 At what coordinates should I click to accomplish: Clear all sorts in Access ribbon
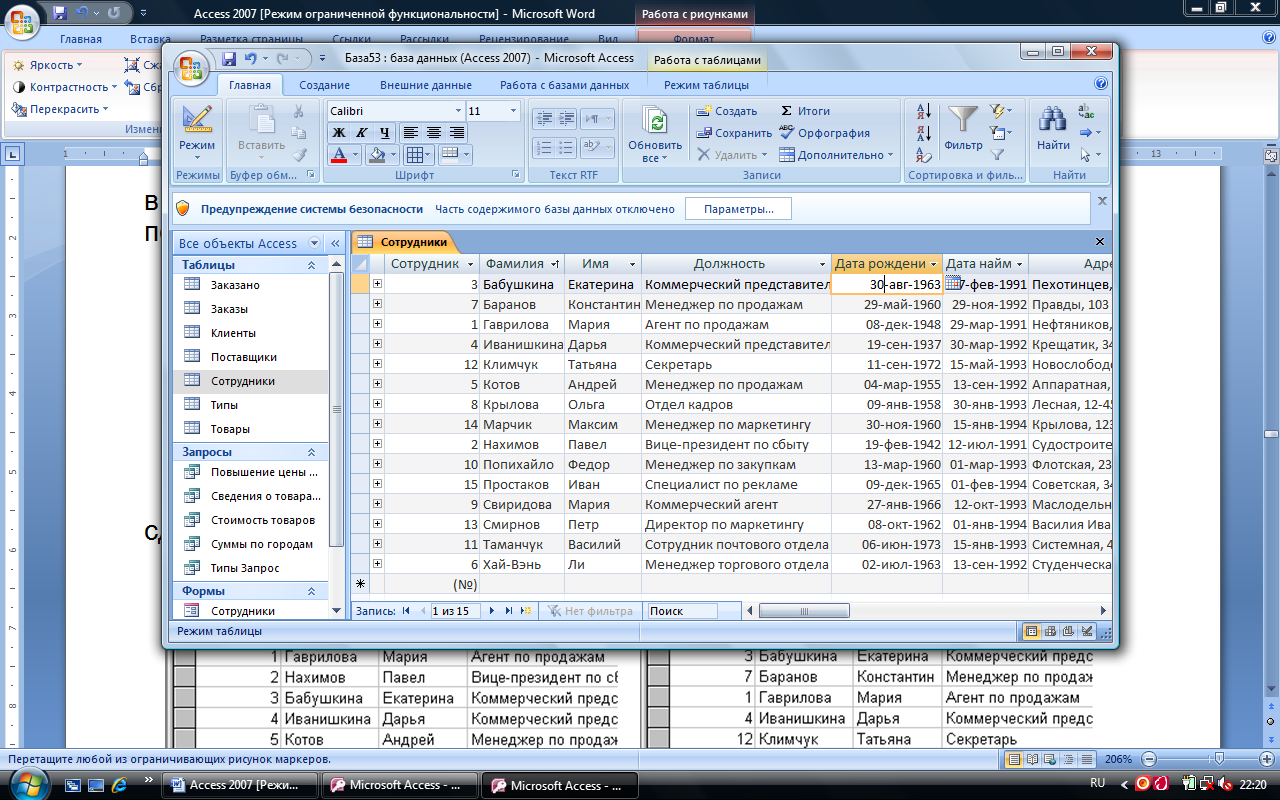click(x=924, y=155)
